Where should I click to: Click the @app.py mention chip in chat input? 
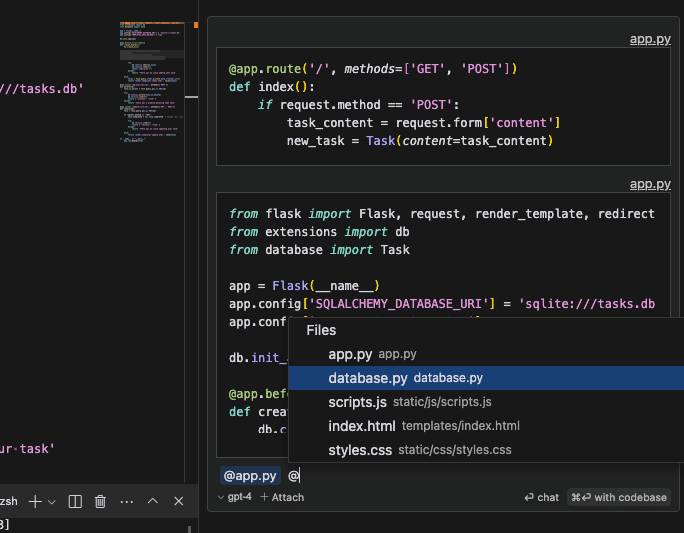tap(249, 476)
